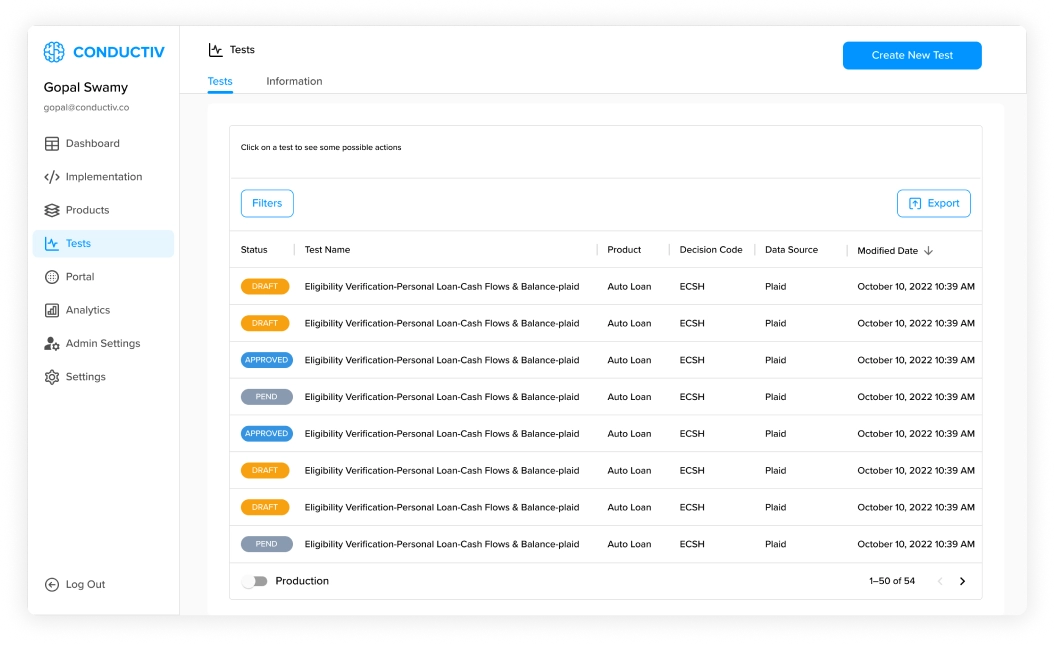The width and height of the screenshot is (1054, 645).
Task: Click the Settings gear icon
Action: pyautogui.click(x=52, y=377)
